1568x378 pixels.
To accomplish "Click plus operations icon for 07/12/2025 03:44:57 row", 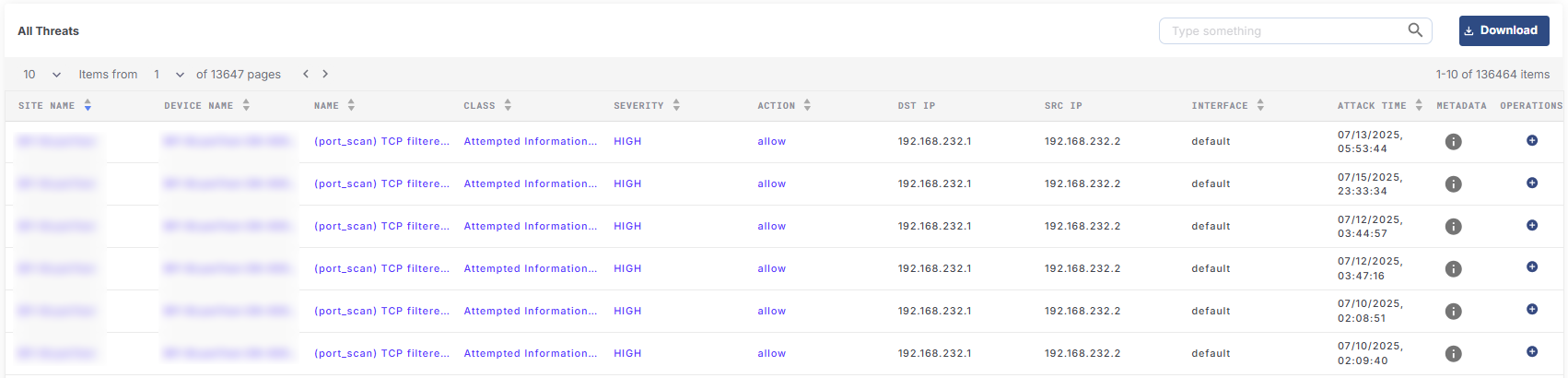I will (1532, 225).
